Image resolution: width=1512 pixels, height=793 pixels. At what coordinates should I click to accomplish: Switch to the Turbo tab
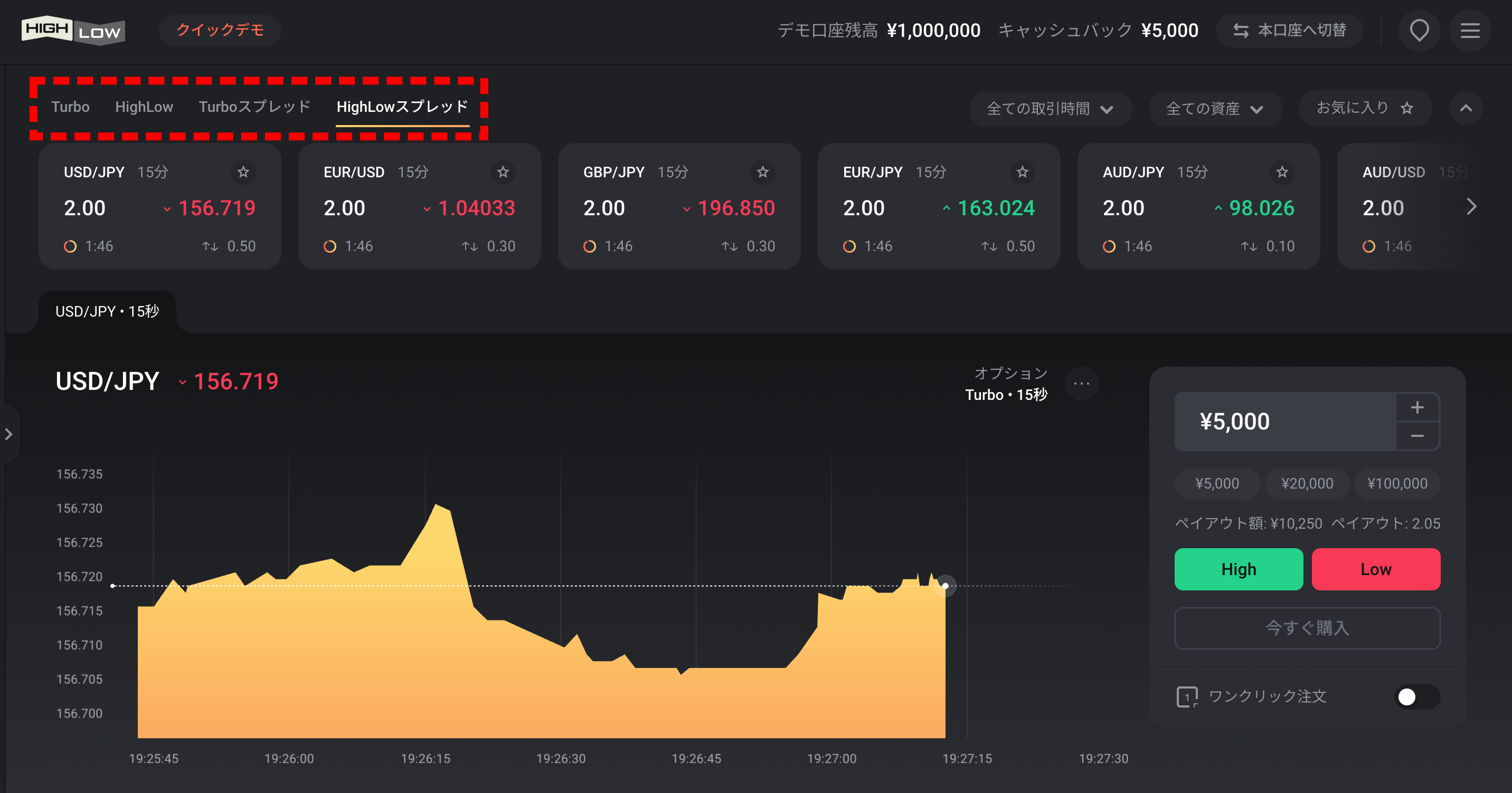click(x=70, y=107)
